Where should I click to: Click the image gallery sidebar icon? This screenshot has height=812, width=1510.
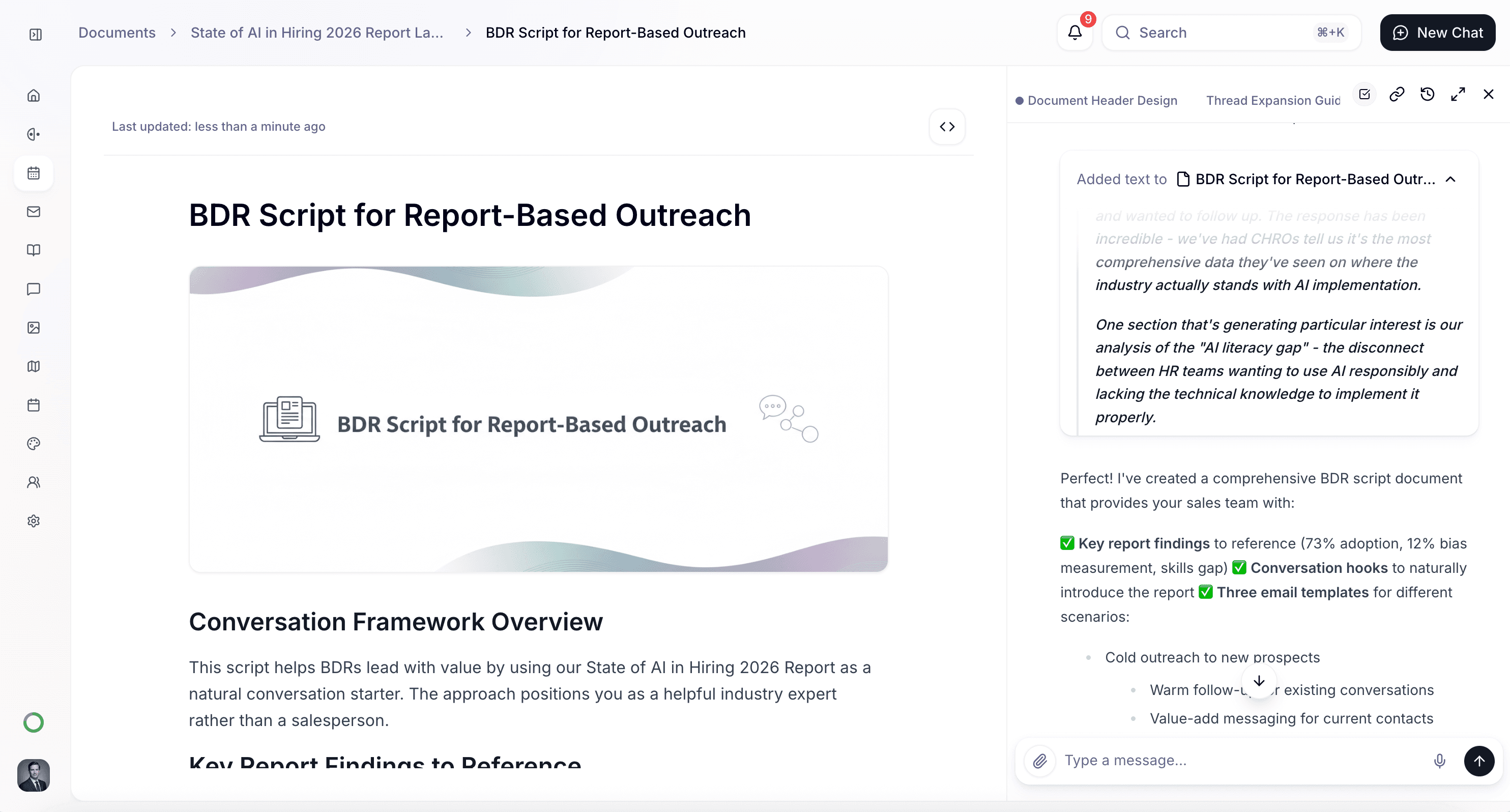34,328
